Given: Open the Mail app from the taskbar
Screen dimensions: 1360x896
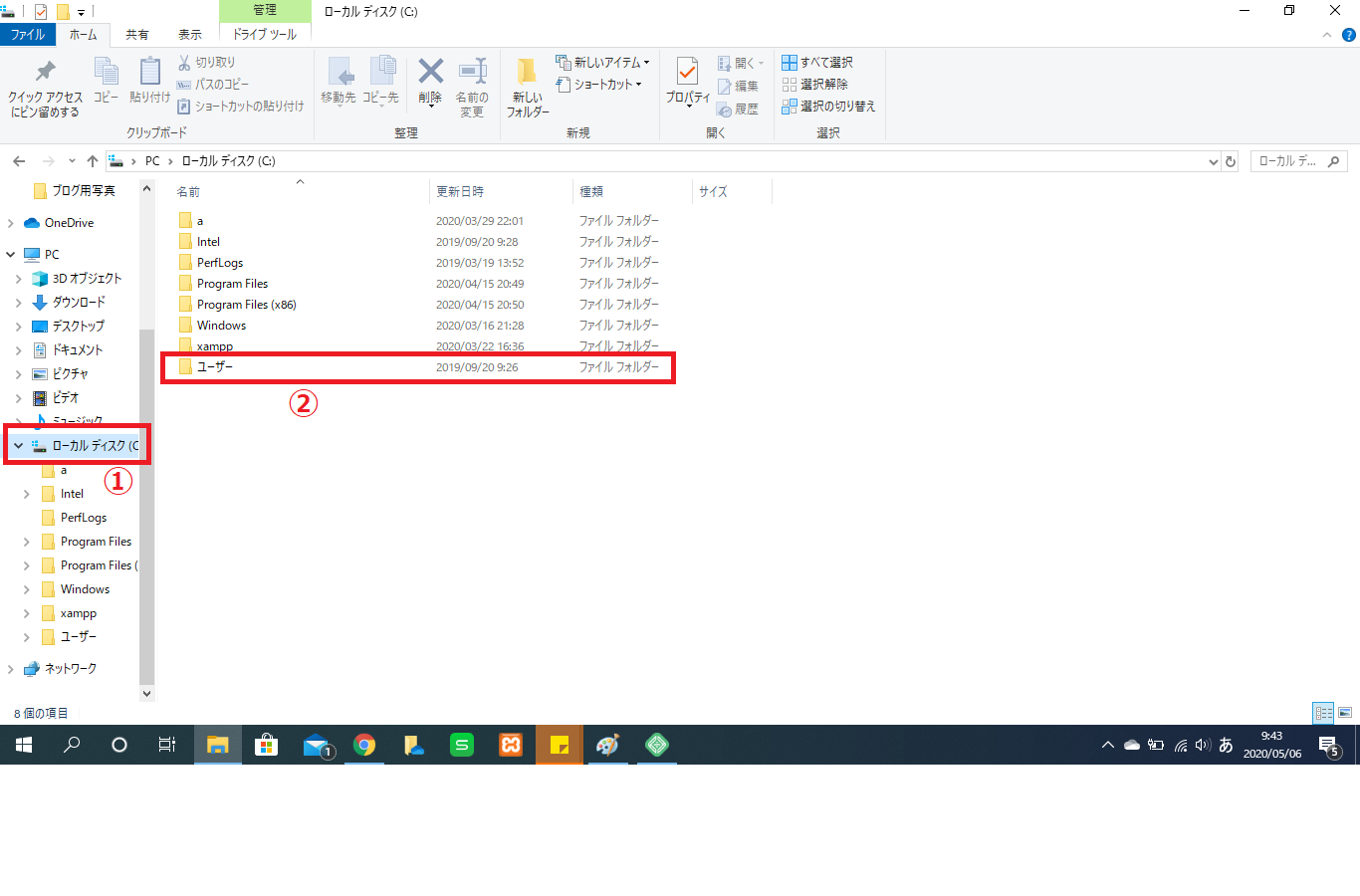Looking at the screenshot, I should pos(317,745).
